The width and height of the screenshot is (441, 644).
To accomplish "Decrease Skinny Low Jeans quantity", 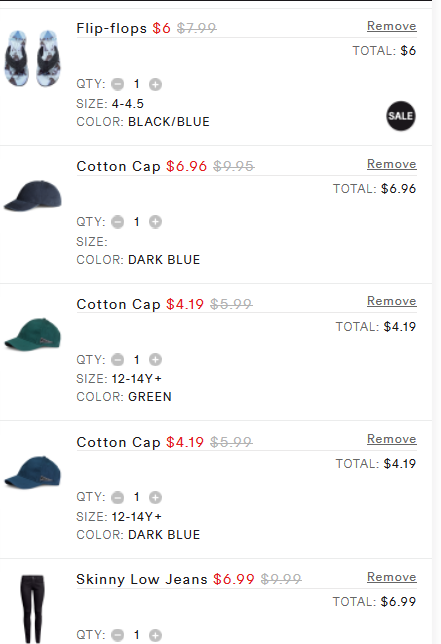I will click(117, 635).
